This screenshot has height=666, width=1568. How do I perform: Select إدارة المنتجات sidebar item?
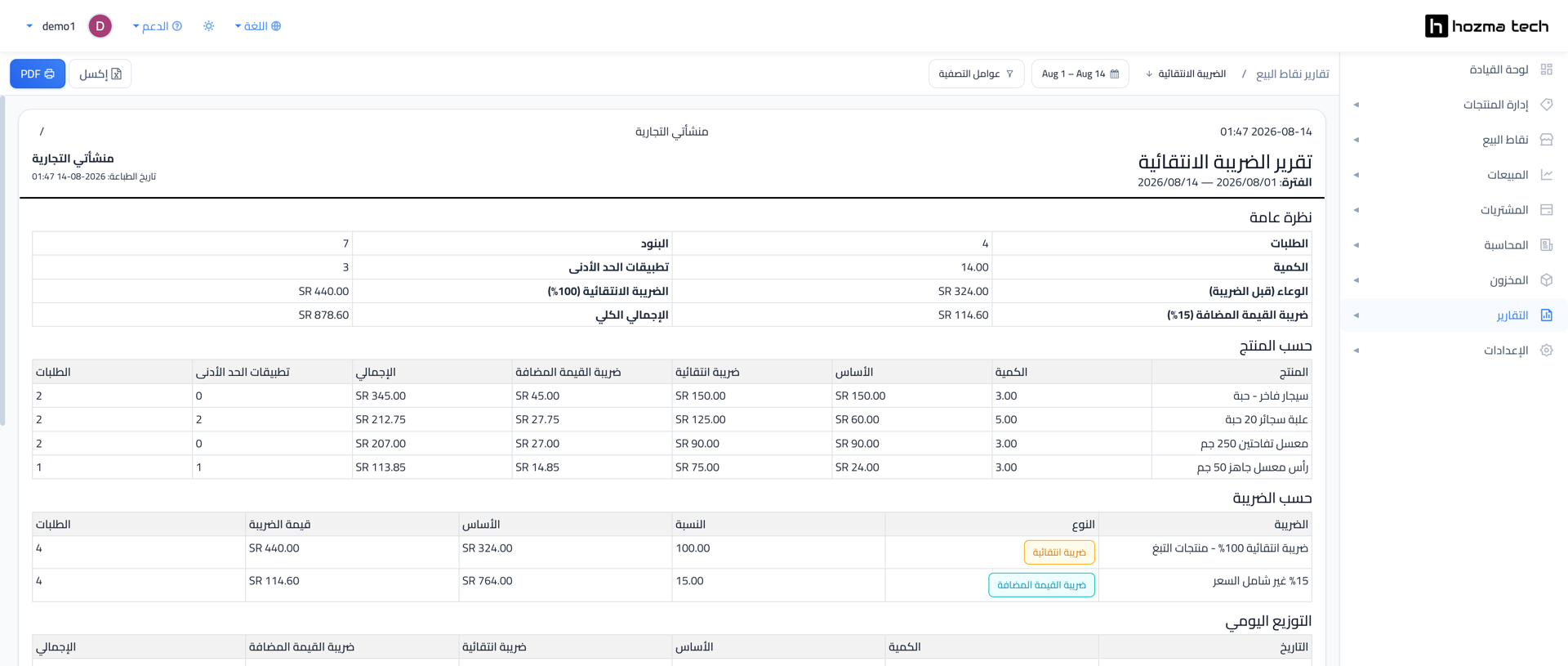click(1454, 105)
